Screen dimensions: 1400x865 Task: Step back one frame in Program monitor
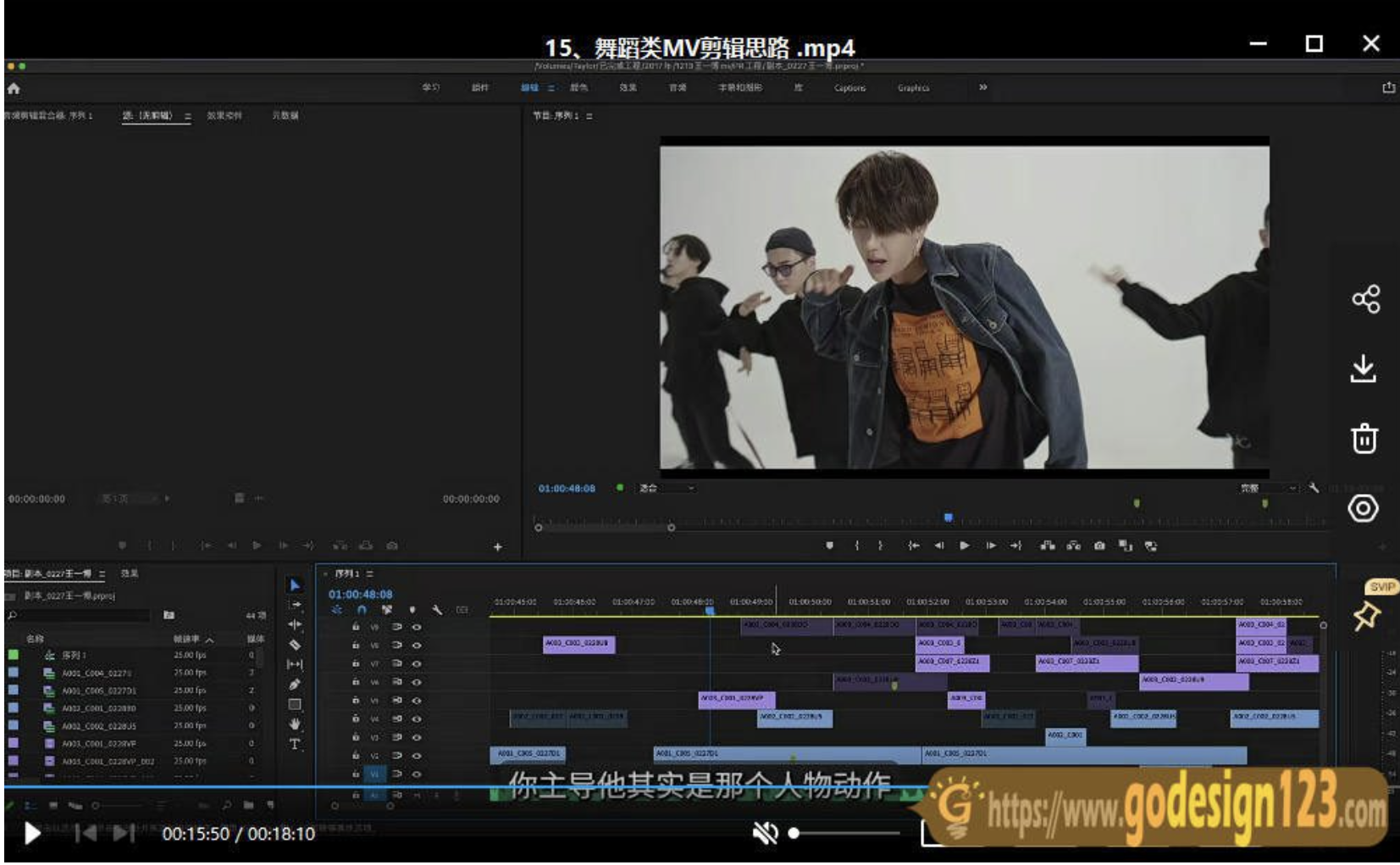click(939, 546)
